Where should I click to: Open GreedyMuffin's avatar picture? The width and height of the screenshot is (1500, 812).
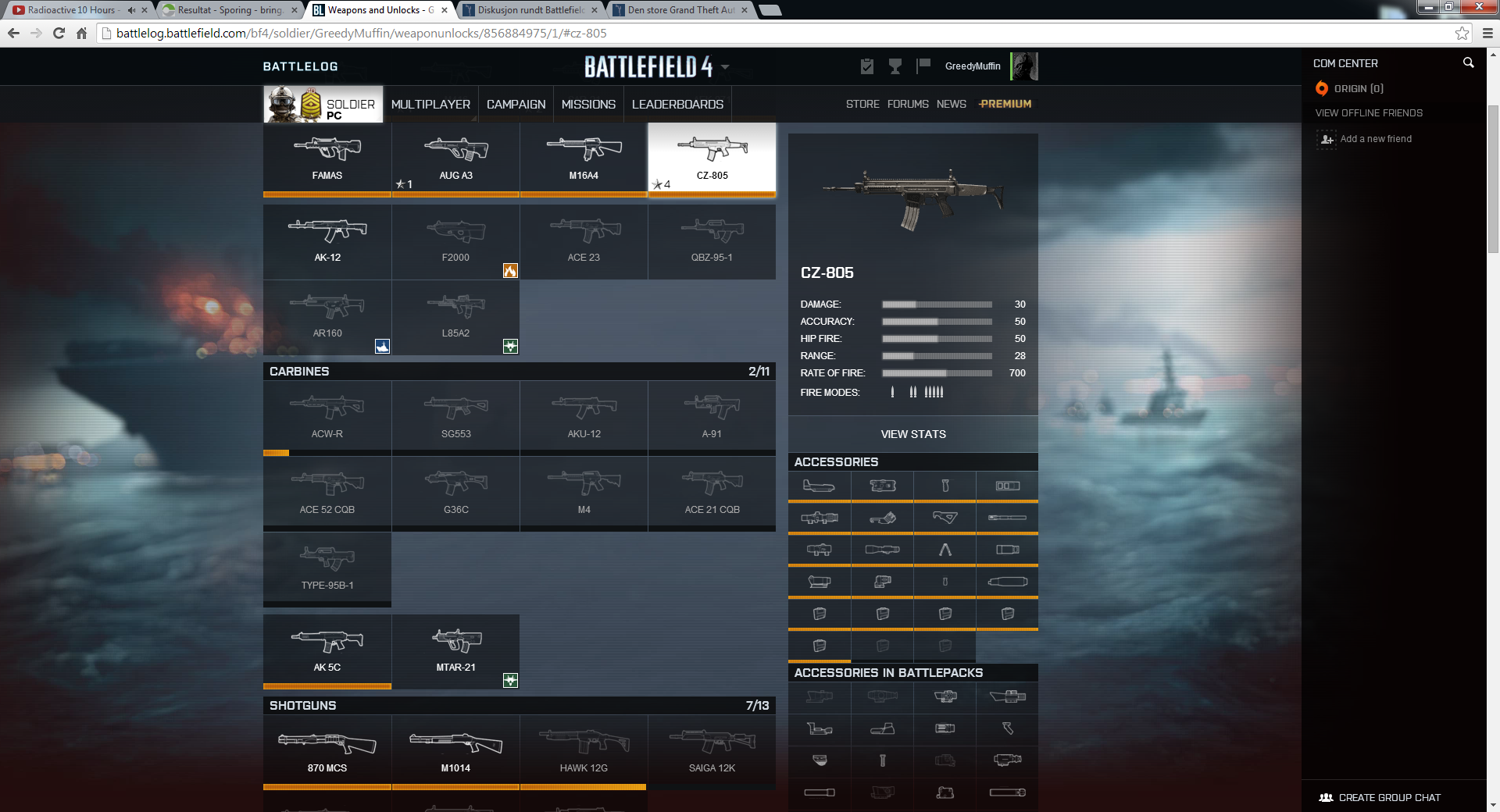pyautogui.click(x=1023, y=66)
